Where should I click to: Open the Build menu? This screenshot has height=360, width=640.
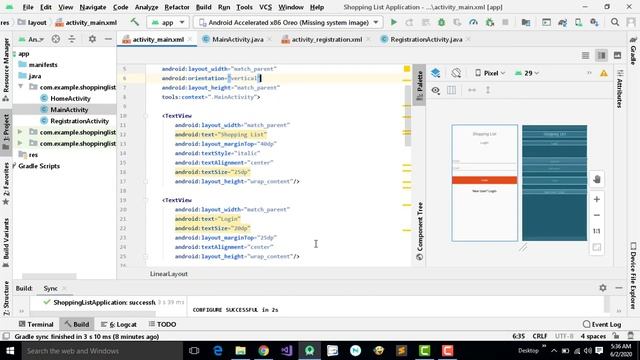point(203,7)
